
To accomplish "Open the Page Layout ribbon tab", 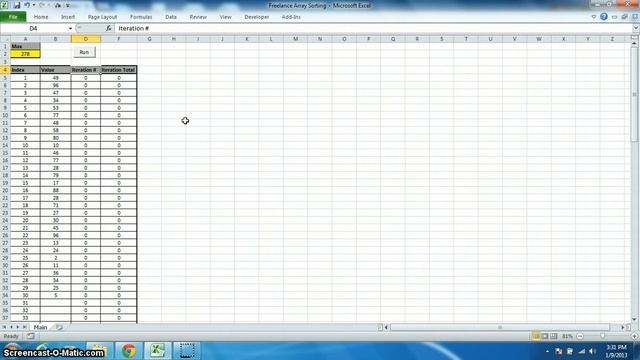I will (102, 17).
